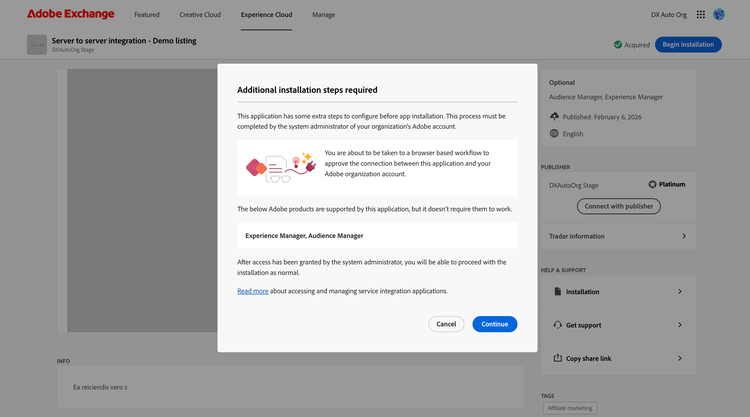The height and width of the screenshot is (417, 750).
Task: Click the Copy share link label
Action: 588,359
